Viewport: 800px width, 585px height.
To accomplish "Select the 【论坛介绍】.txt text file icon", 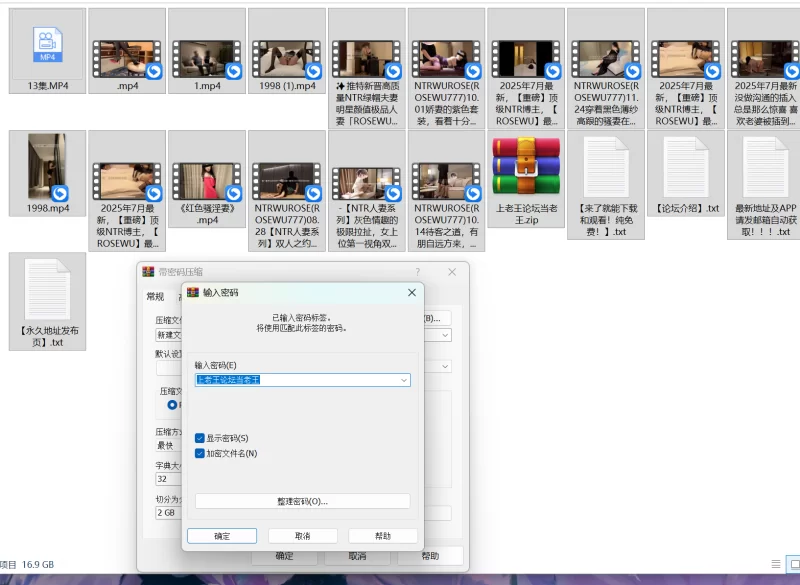I will (686, 167).
